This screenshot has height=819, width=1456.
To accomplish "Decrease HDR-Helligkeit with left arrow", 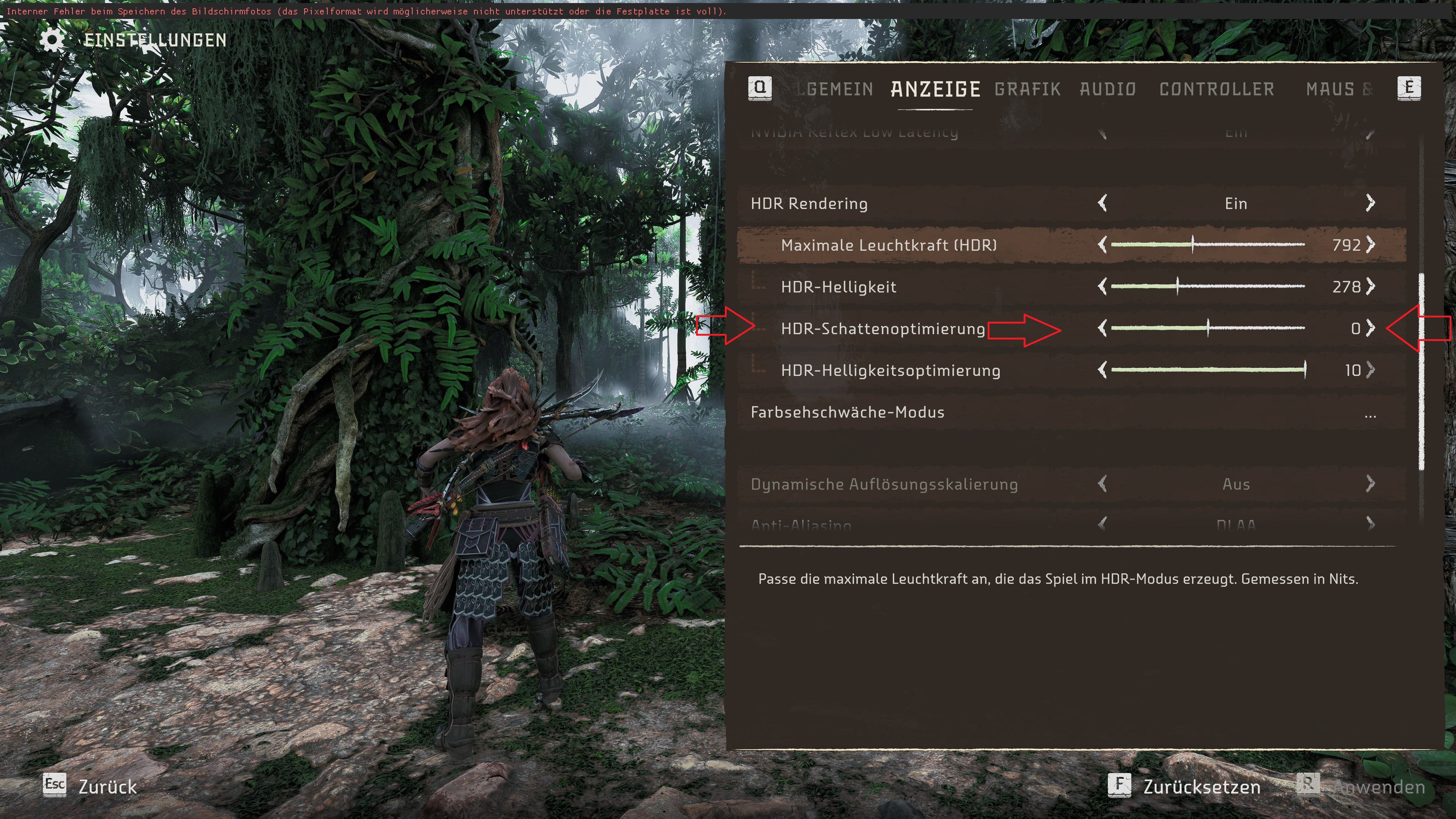I will [x=1102, y=286].
